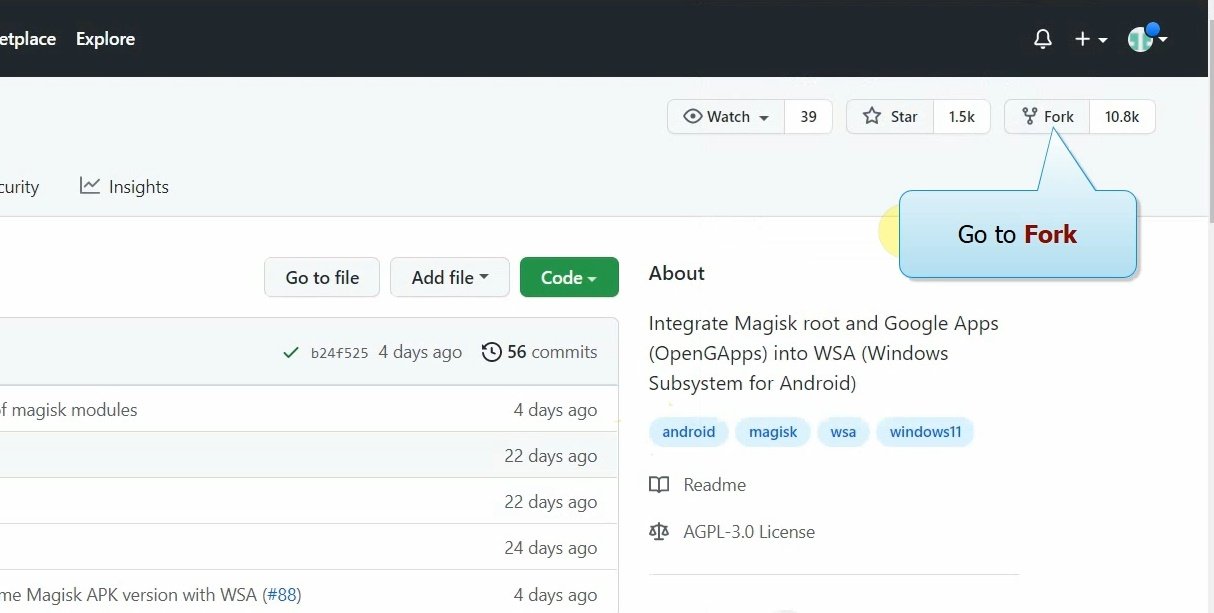
Task: Open the Add file dropdown
Action: pos(450,277)
